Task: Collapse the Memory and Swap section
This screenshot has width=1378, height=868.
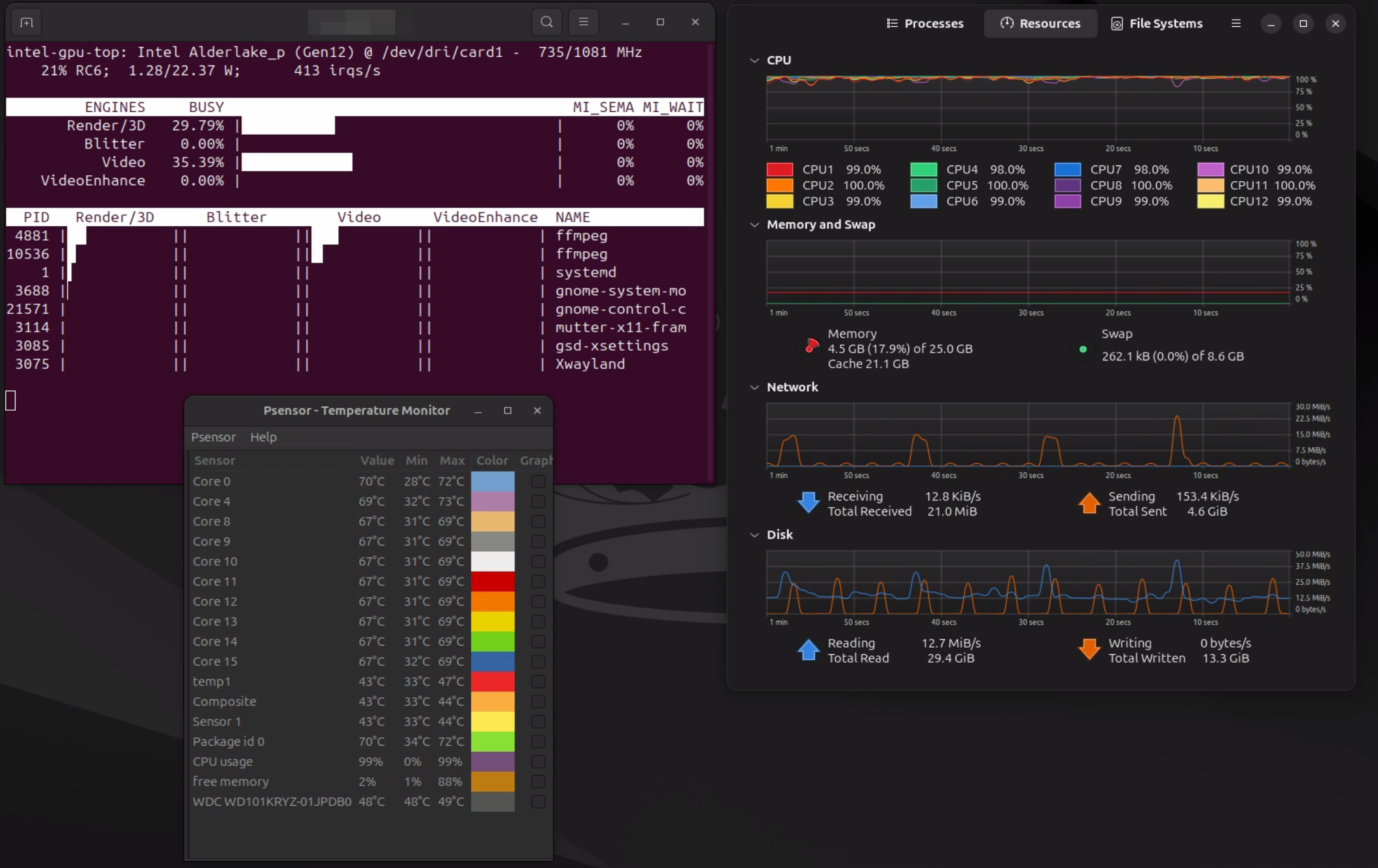Action: (x=754, y=224)
